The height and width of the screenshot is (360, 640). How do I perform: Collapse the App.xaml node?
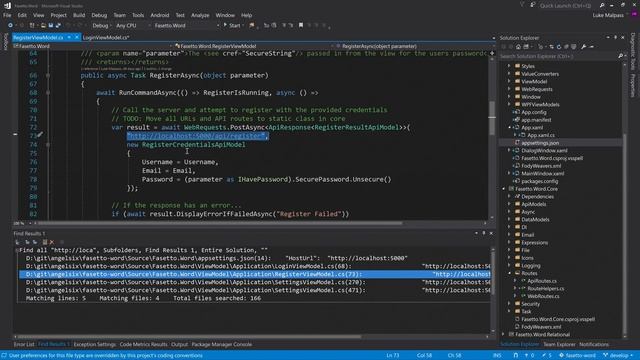click(x=509, y=127)
